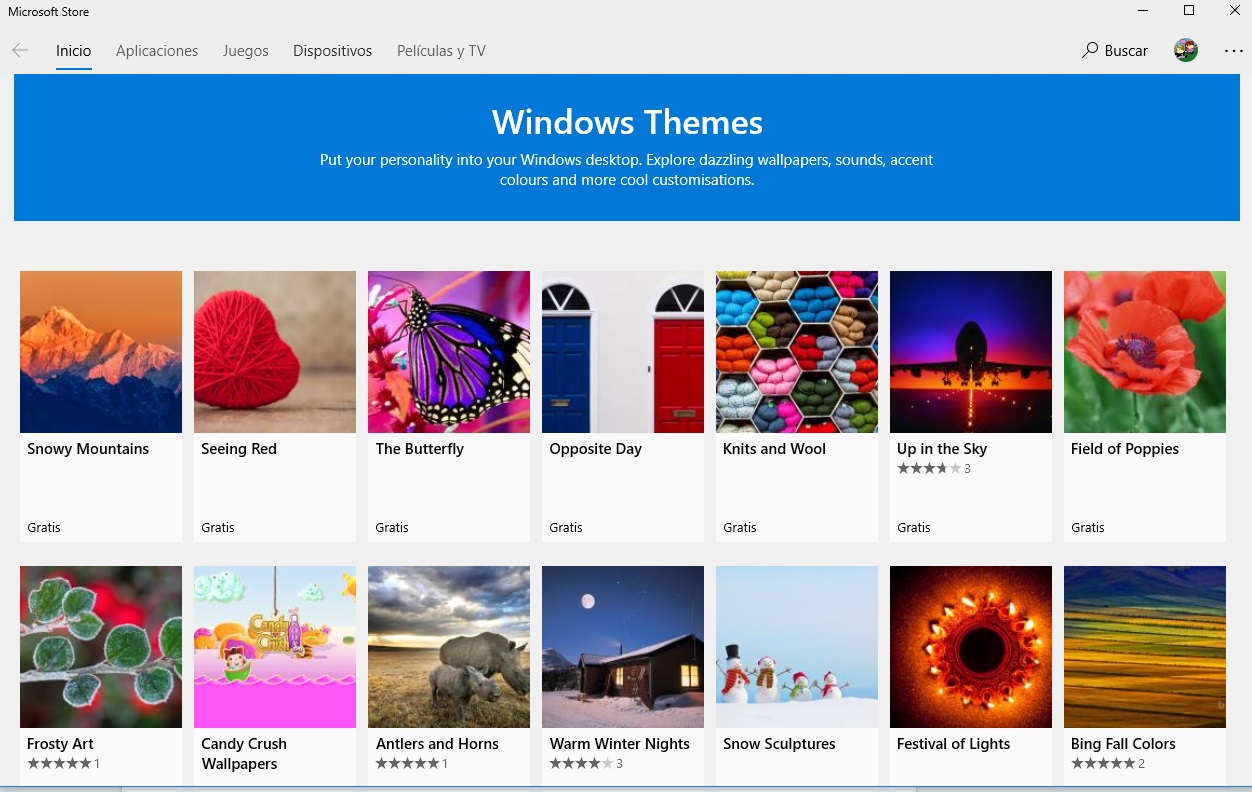The image size is (1252, 792).
Task: Open the See more ellipsis menu
Action: (x=1234, y=50)
